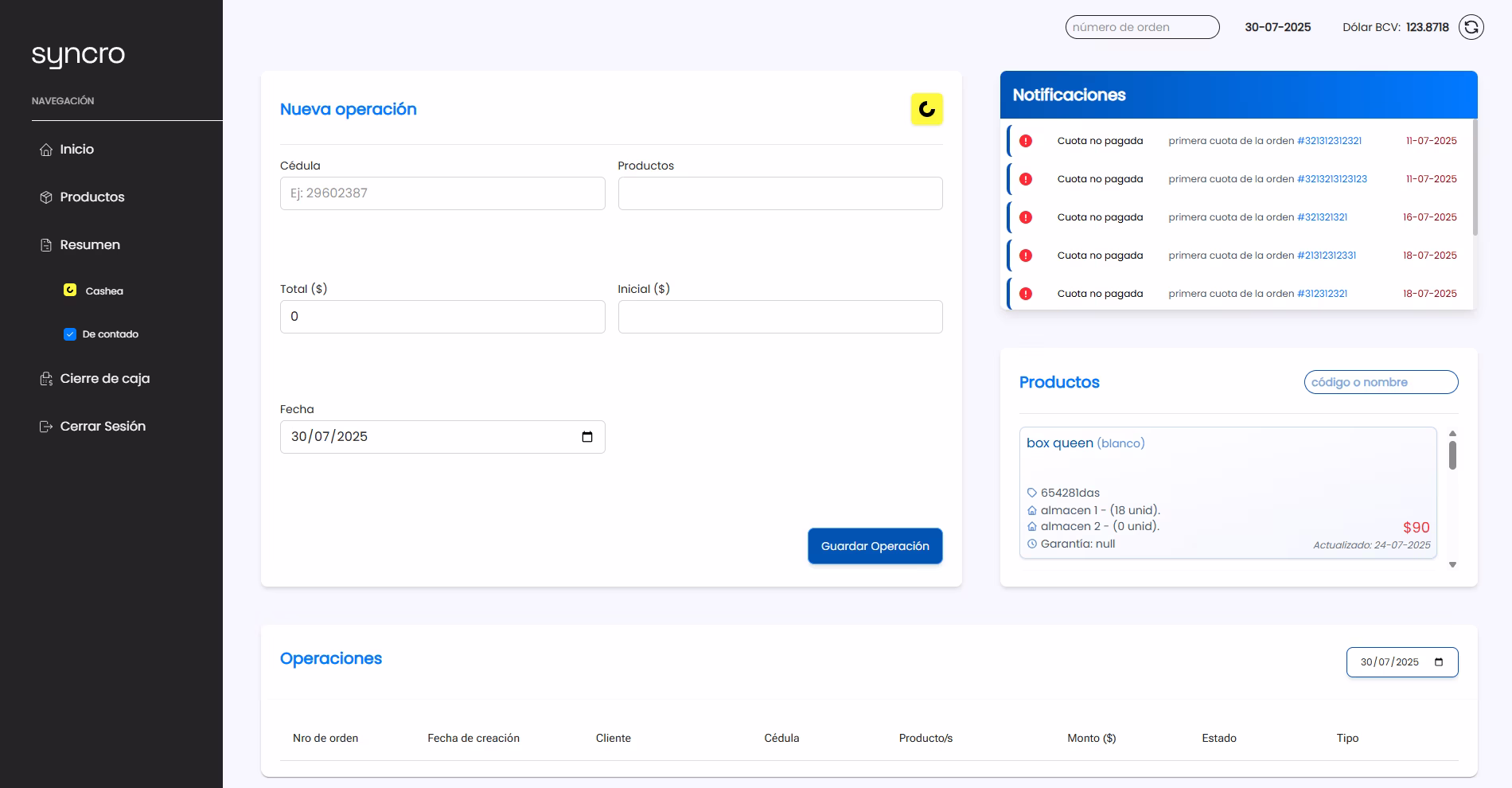Screen dimensions: 1512x788
Task: Click the yellow Cashea icon in sidebar
Action: click(x=70, y=290)
